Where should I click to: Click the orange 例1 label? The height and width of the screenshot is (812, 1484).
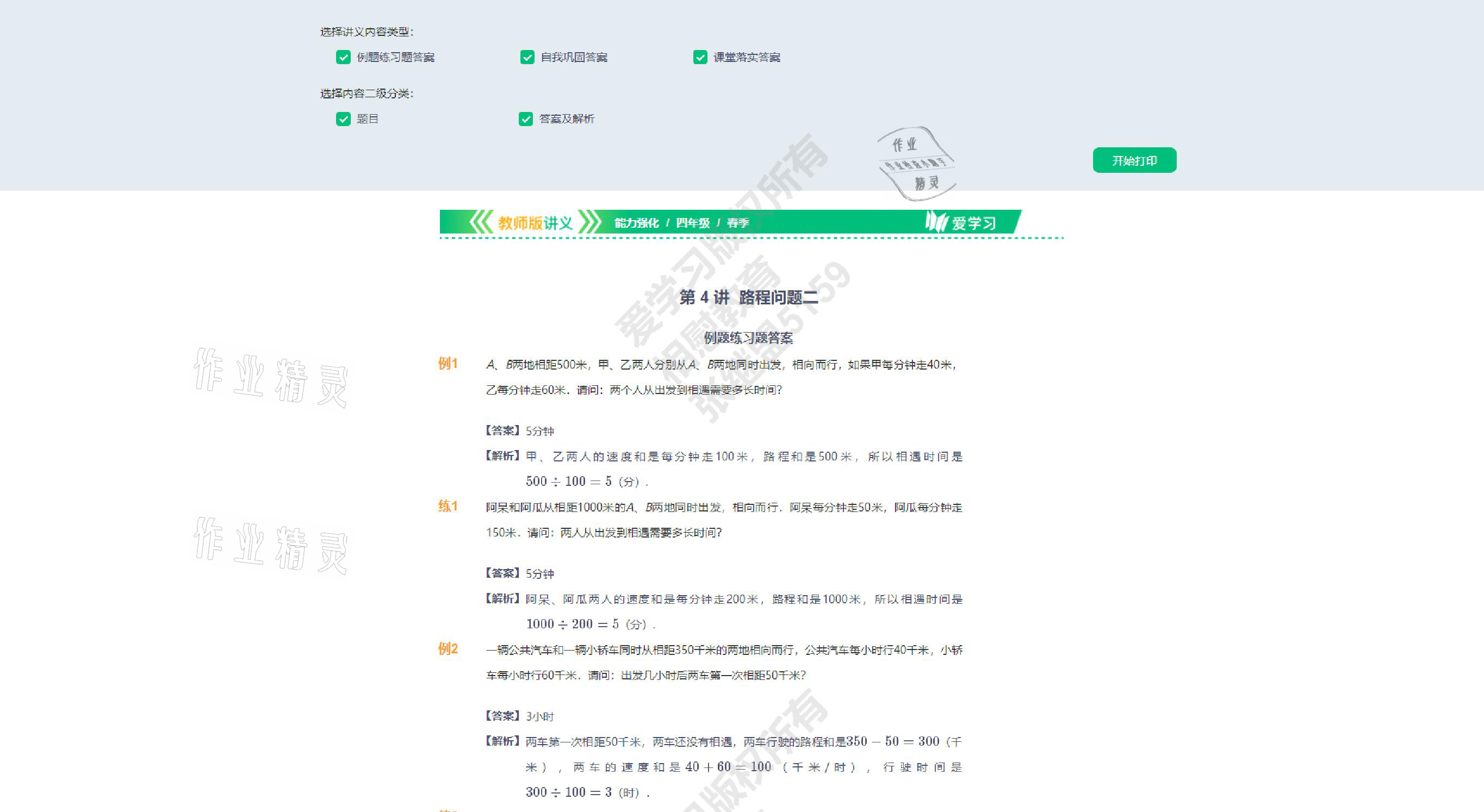click(x=448, y=364)
